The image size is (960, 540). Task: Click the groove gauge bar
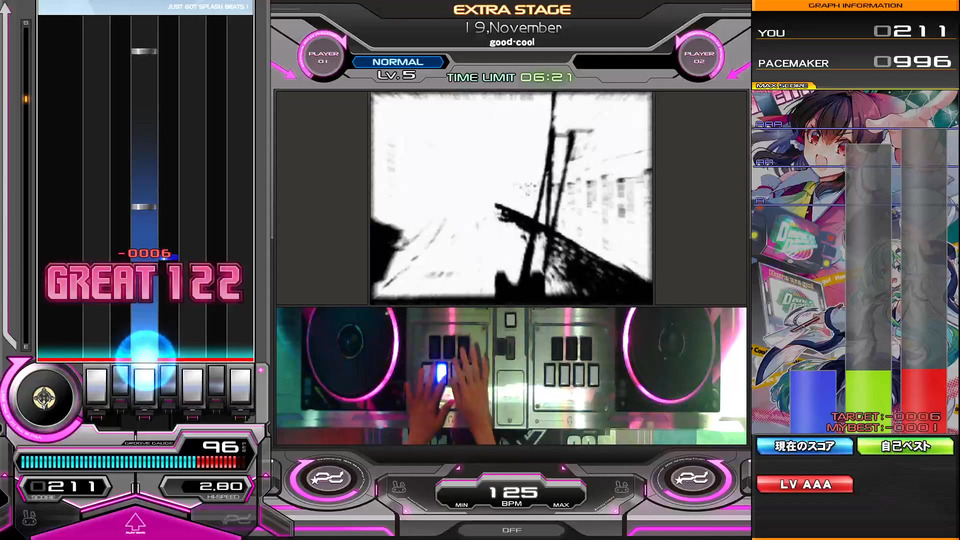(133, 462)
